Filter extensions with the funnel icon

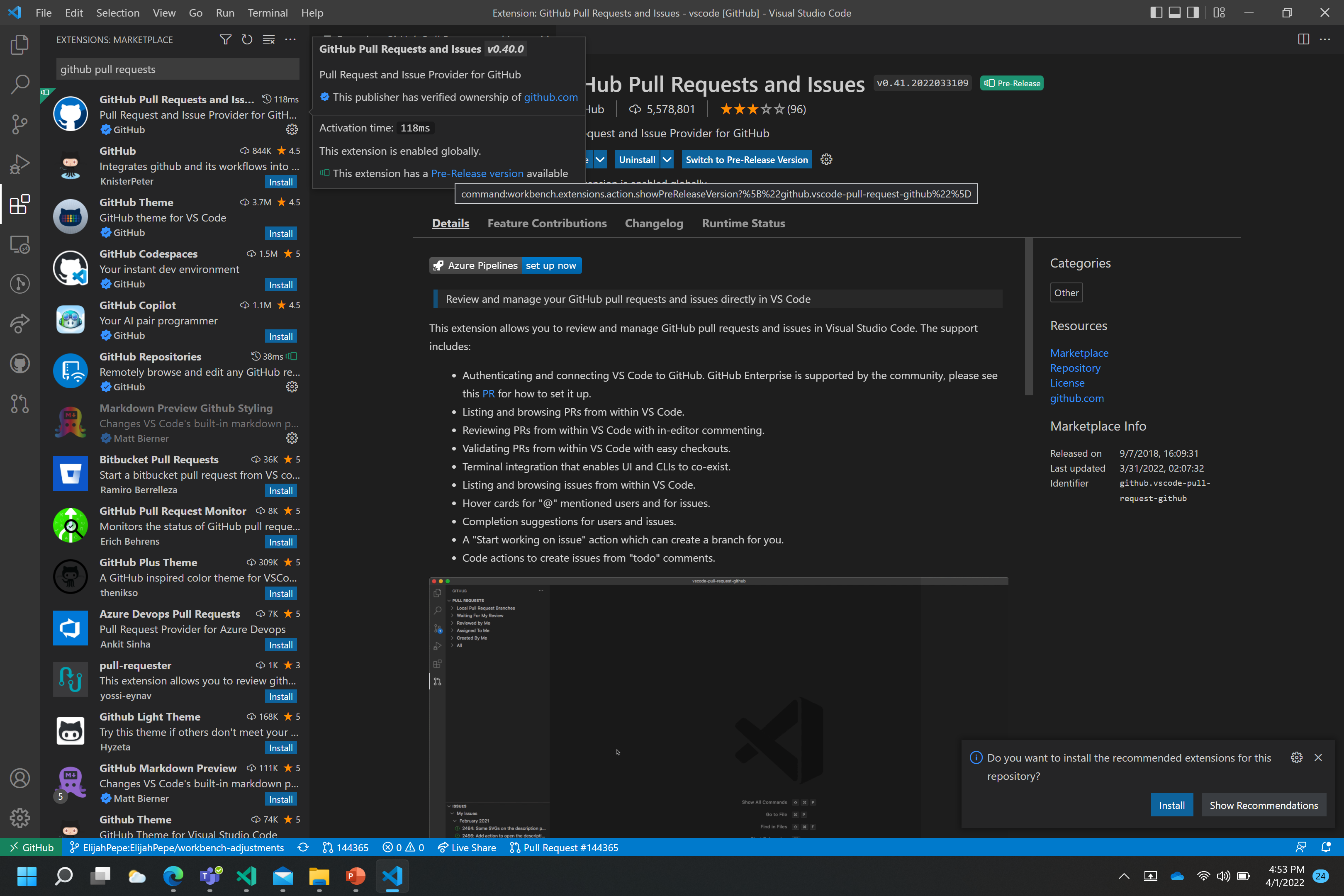pyautogui.click(x=225, y=39)
